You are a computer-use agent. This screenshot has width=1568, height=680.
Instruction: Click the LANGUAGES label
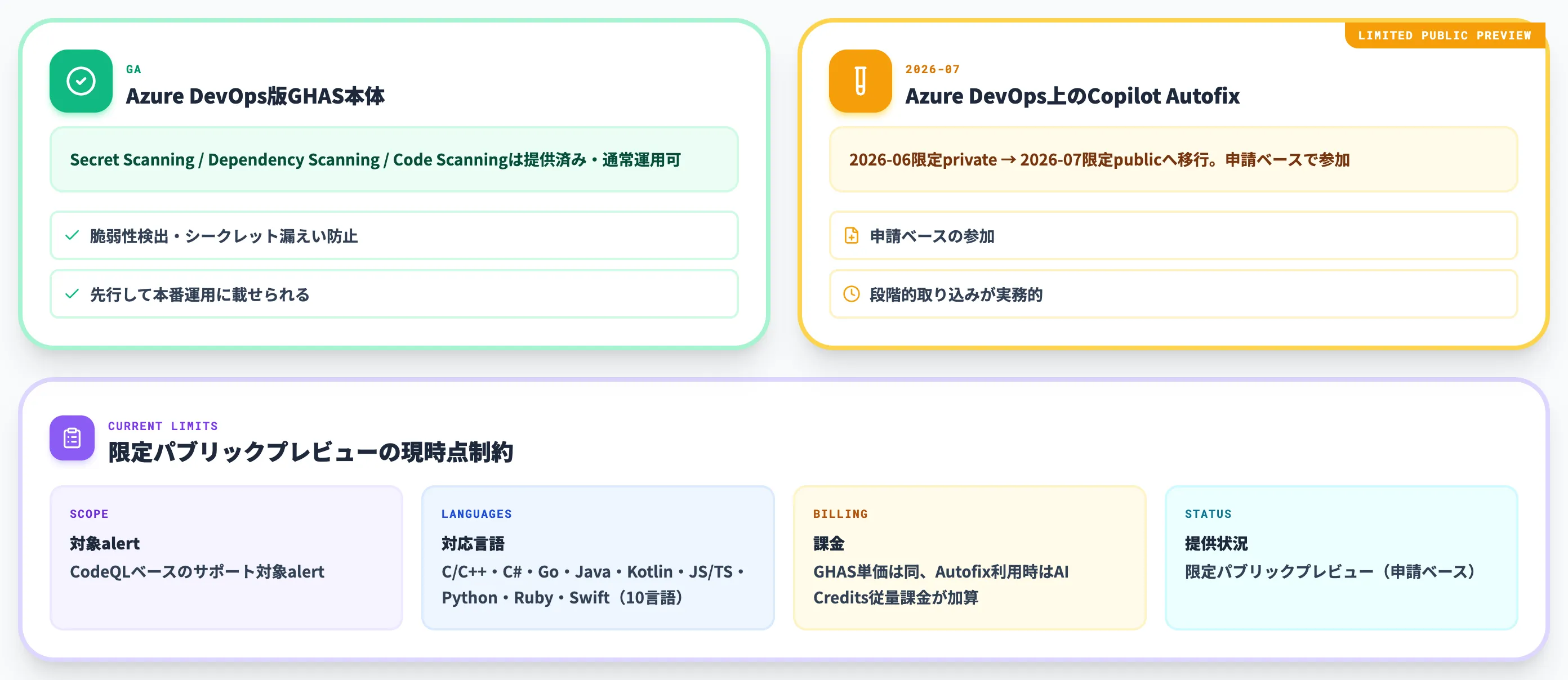tap(476, 514)
